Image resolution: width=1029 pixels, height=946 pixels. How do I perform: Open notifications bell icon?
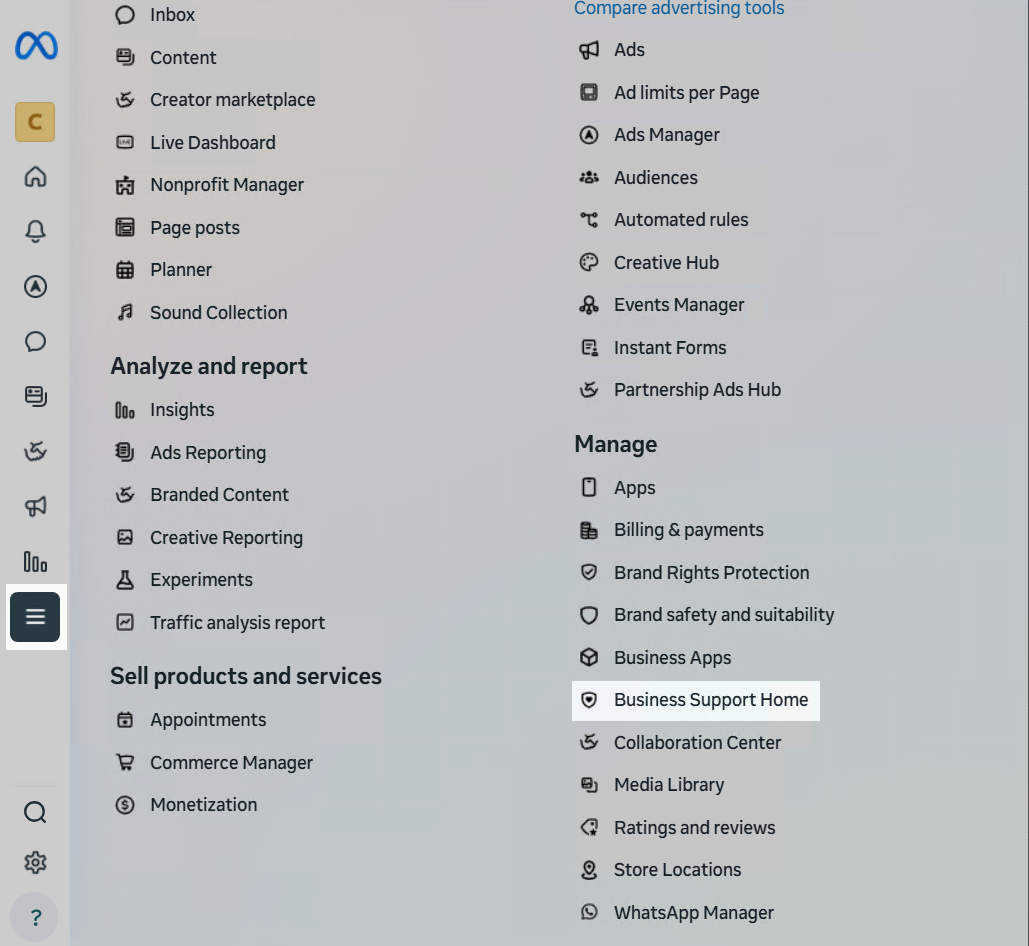tap(35, 232)
